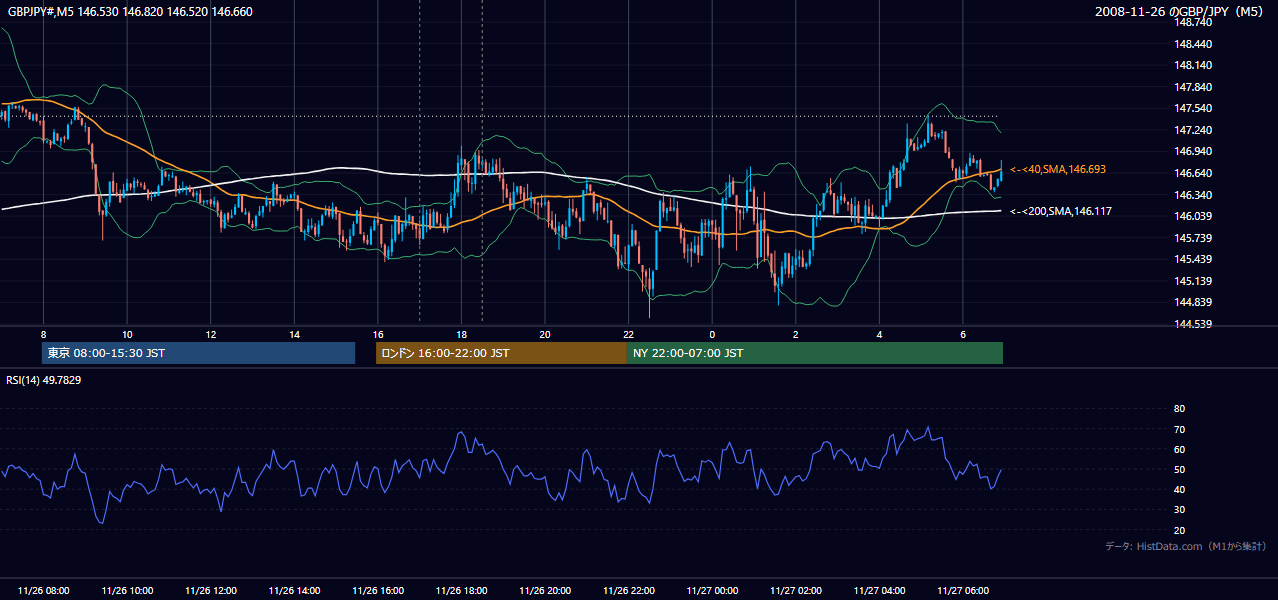Click the 144.539 price axis label
Viewport: 1278px width, 600px height.
(1191, 324)
